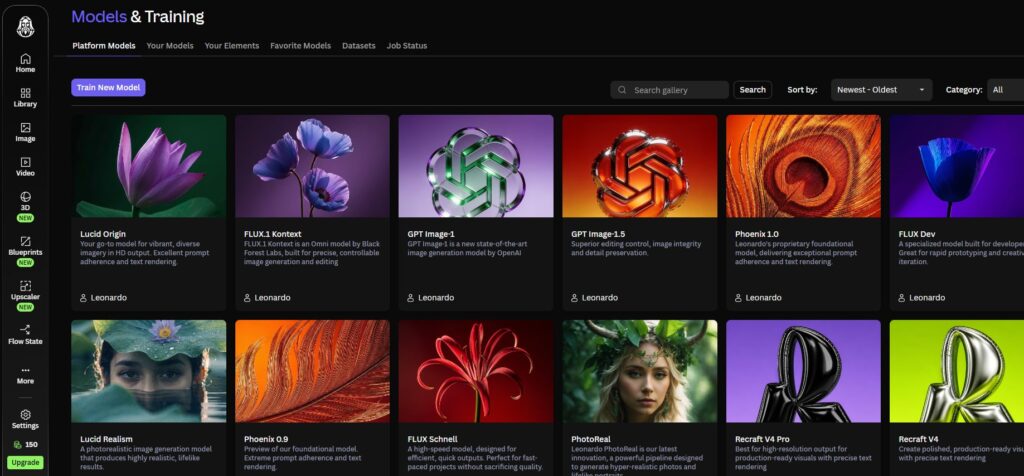Switch to Platform Models tab
The width and height of the screenshot is (1024, 476).
coord(104,46)
